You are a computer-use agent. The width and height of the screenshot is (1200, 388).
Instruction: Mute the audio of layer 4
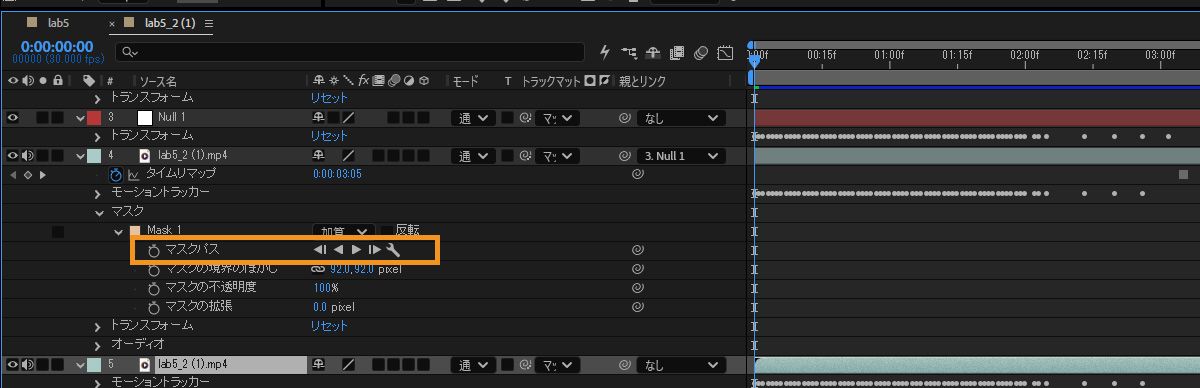[x=27, y=156]
